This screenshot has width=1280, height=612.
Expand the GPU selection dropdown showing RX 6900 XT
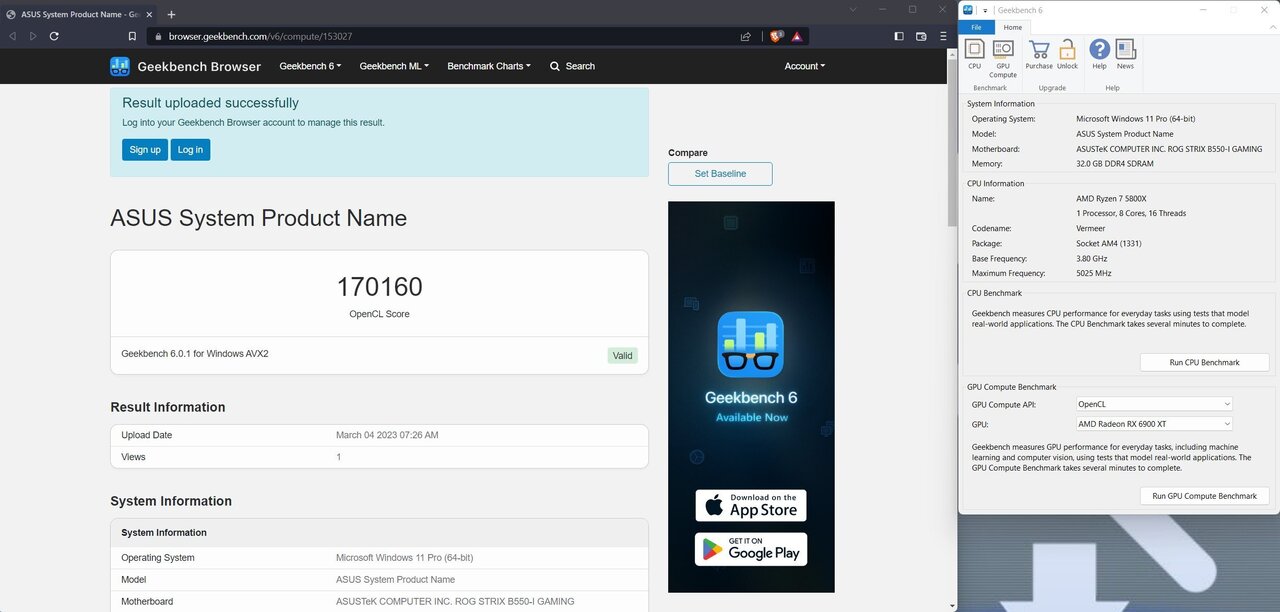(1153, 424)
